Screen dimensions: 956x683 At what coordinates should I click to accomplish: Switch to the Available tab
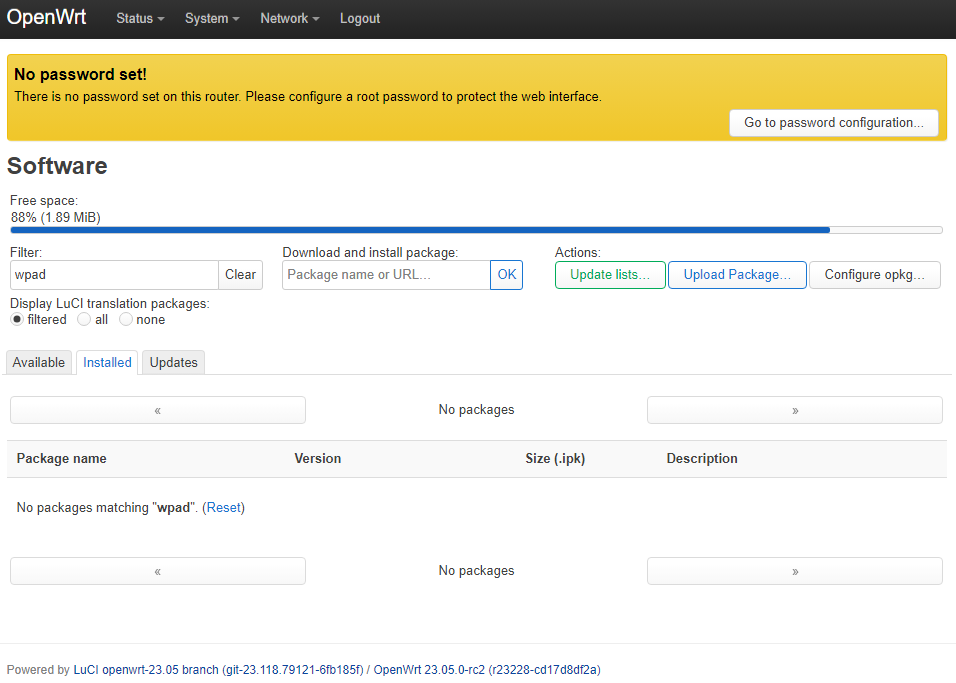(x=38, y=362)
